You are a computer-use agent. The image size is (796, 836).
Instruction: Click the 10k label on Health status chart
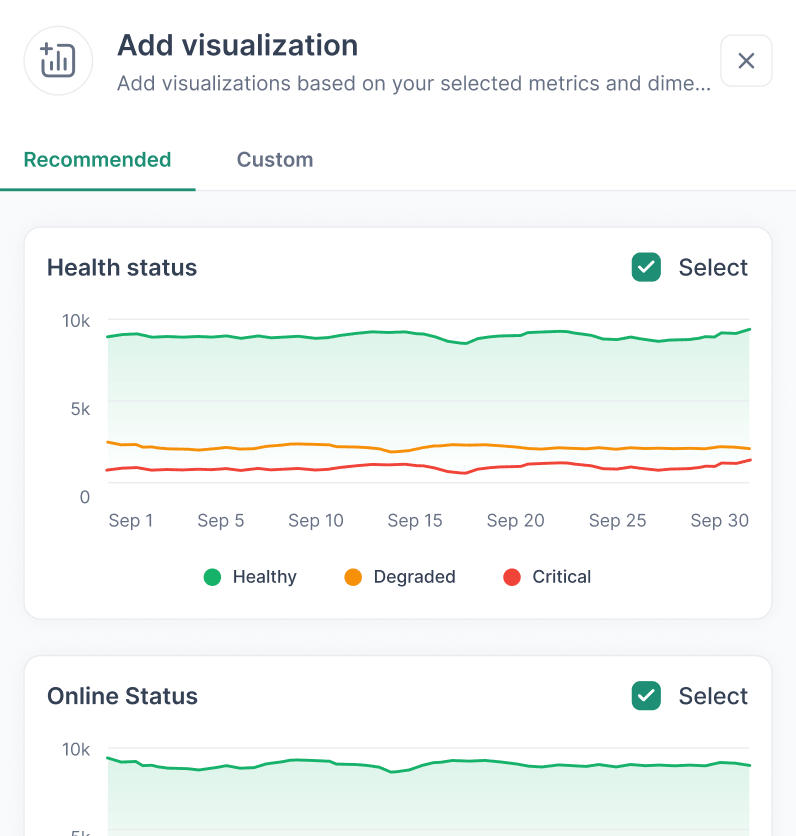tap(76, 321)
